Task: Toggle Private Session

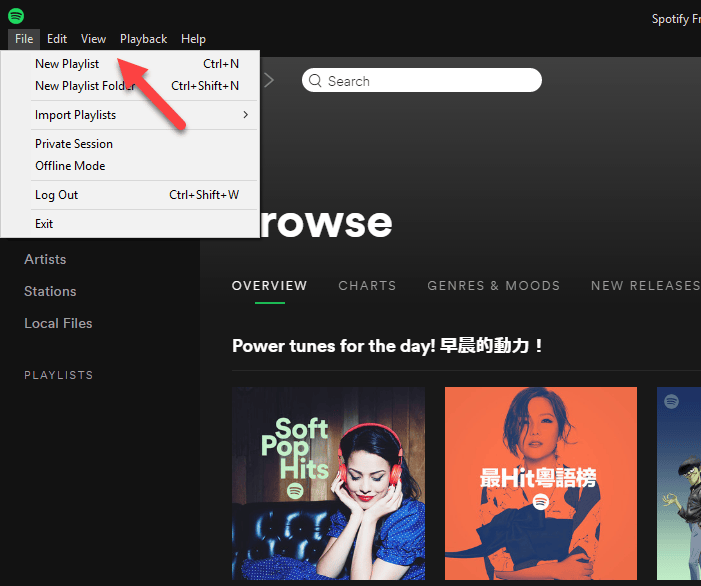Action: 130,144
